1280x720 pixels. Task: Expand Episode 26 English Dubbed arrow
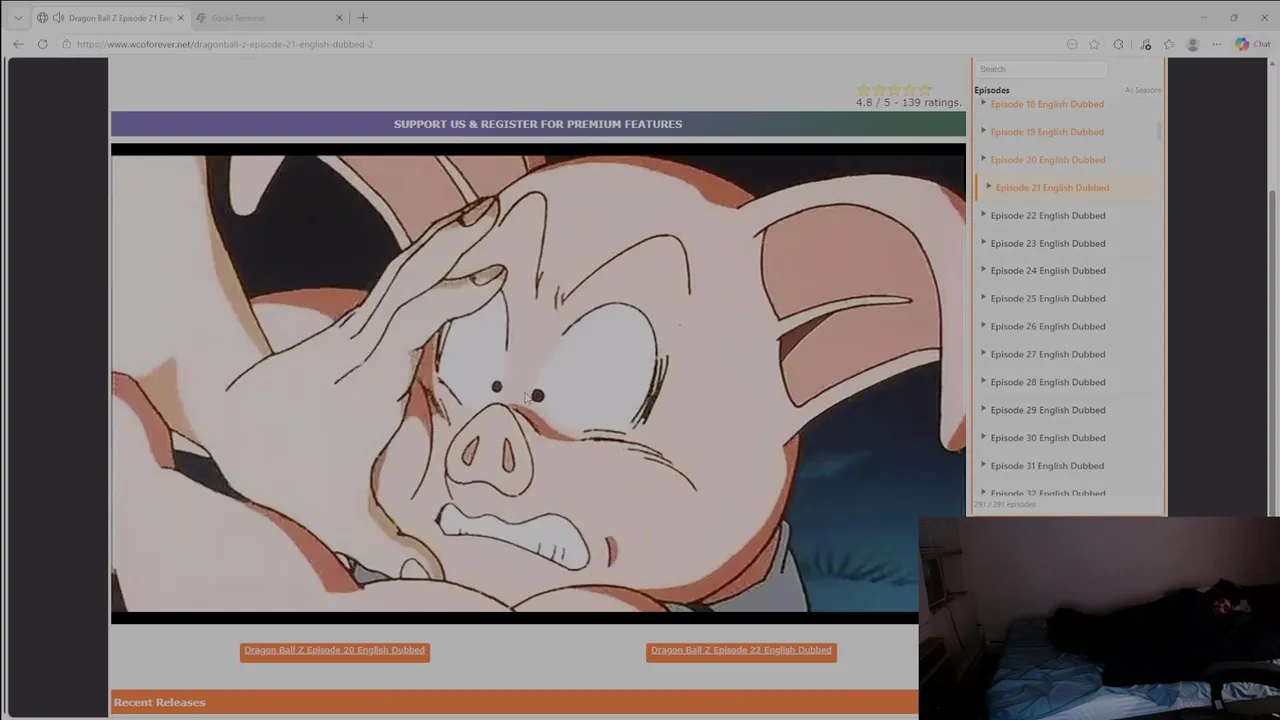(x=983, y=326)
